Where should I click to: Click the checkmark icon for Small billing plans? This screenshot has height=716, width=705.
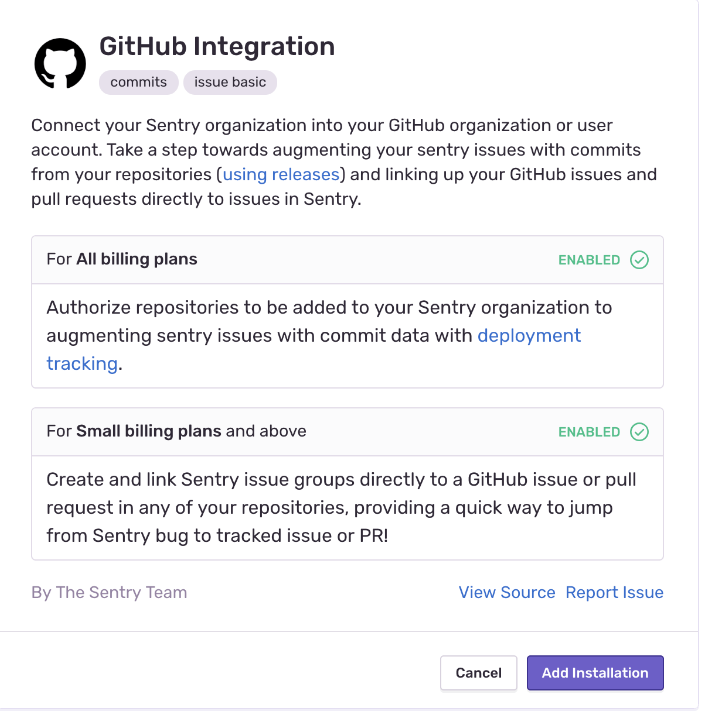pyautogui.click(x=639, y=432)
